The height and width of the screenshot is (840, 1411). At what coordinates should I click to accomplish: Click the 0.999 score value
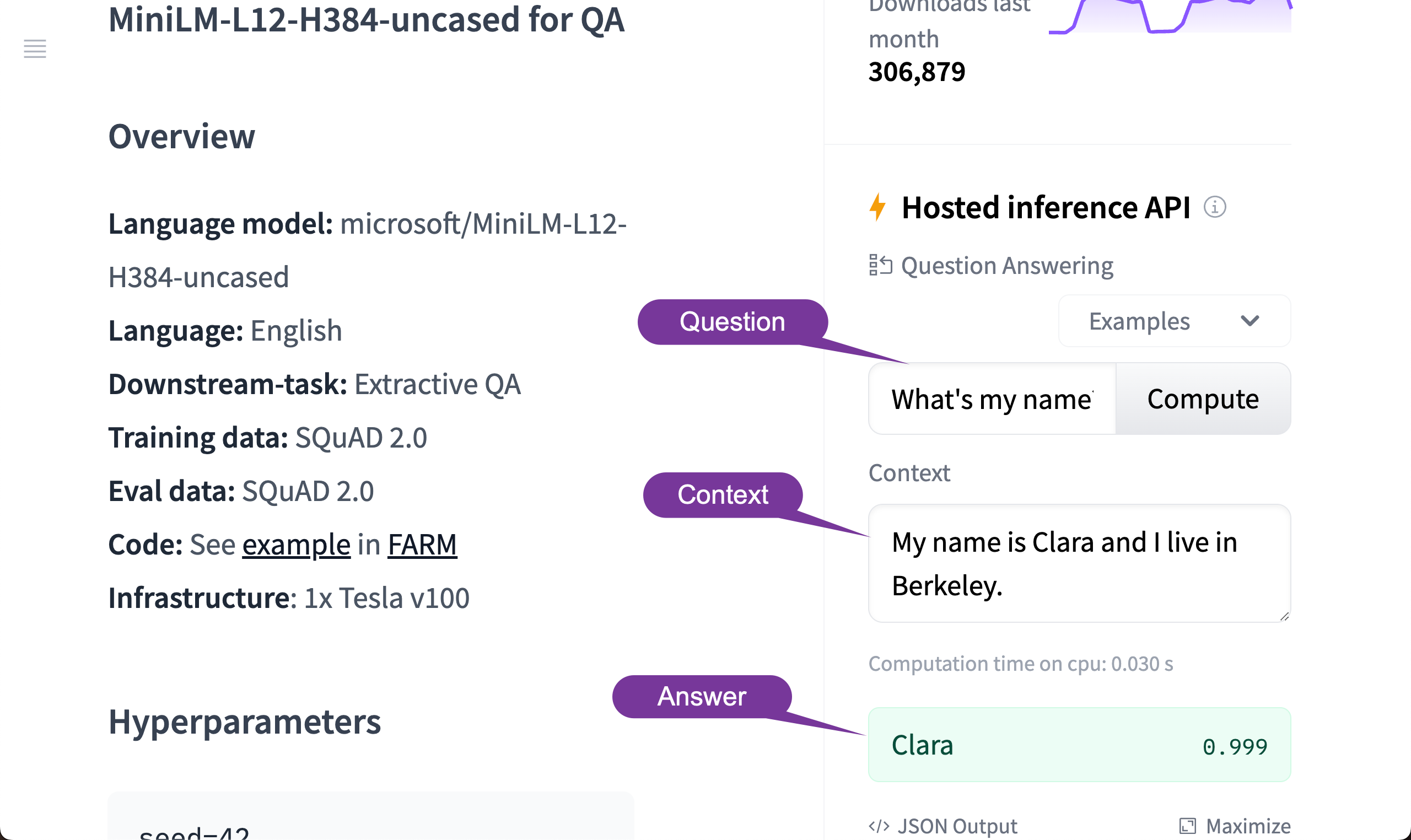(x=1235, y=747)
